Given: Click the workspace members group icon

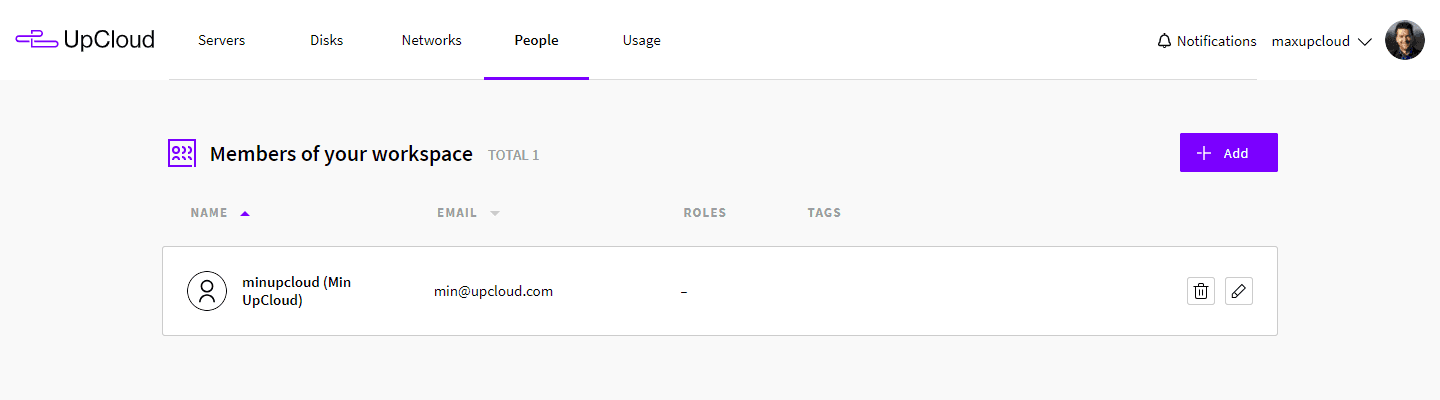Looking at the screenshot, I should pos(181,153).
